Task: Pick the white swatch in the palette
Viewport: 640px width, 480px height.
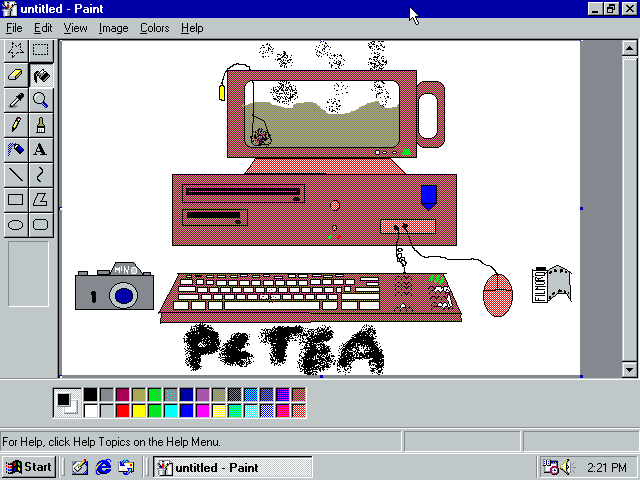Action: pos(91,411)
